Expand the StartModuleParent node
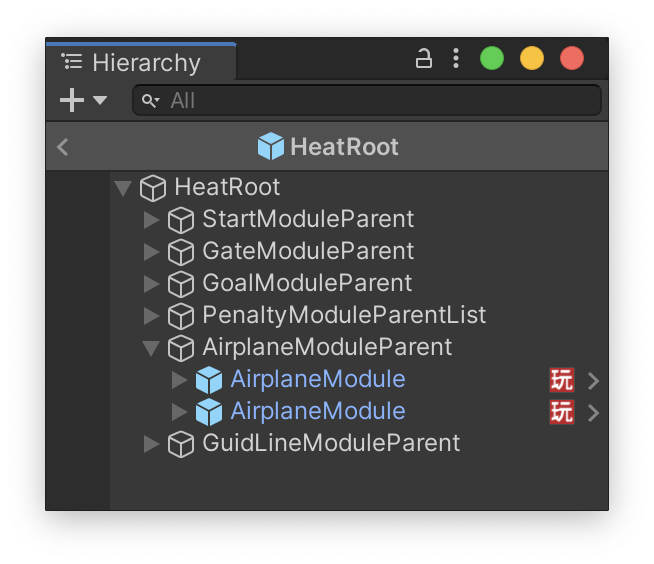The image size is (654, 564). tap(151, 219)
